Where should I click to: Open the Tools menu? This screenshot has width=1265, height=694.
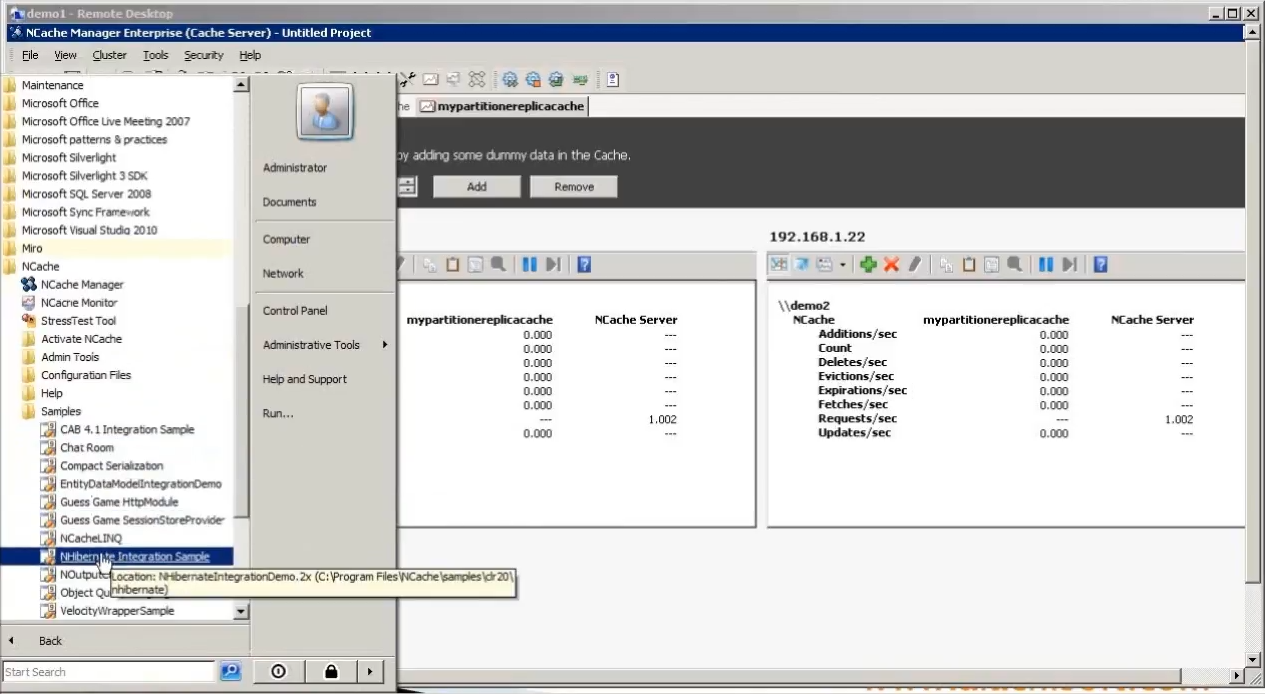point(155,55)
